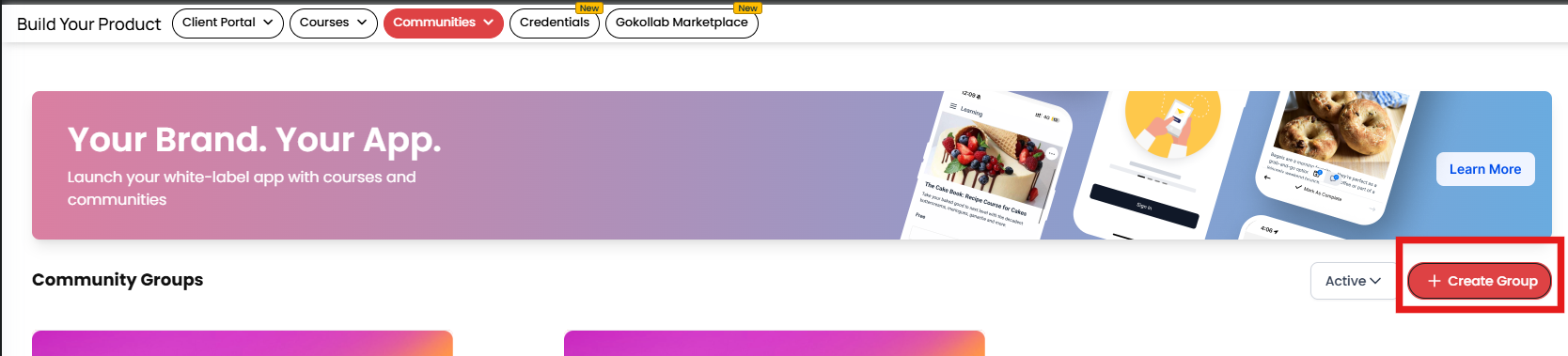Click the Build Your Product heading
Viewport: 1568px width, 356px height.
(89, 24)
